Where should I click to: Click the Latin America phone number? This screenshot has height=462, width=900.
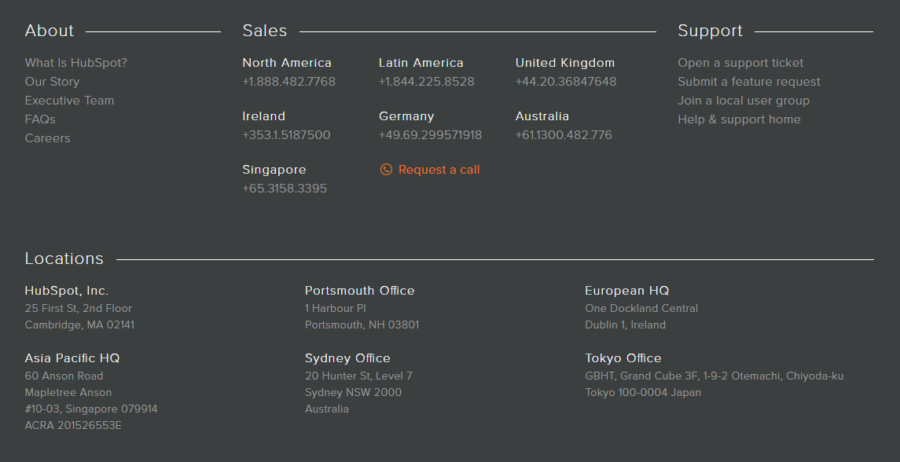click(x=426, y=82)
